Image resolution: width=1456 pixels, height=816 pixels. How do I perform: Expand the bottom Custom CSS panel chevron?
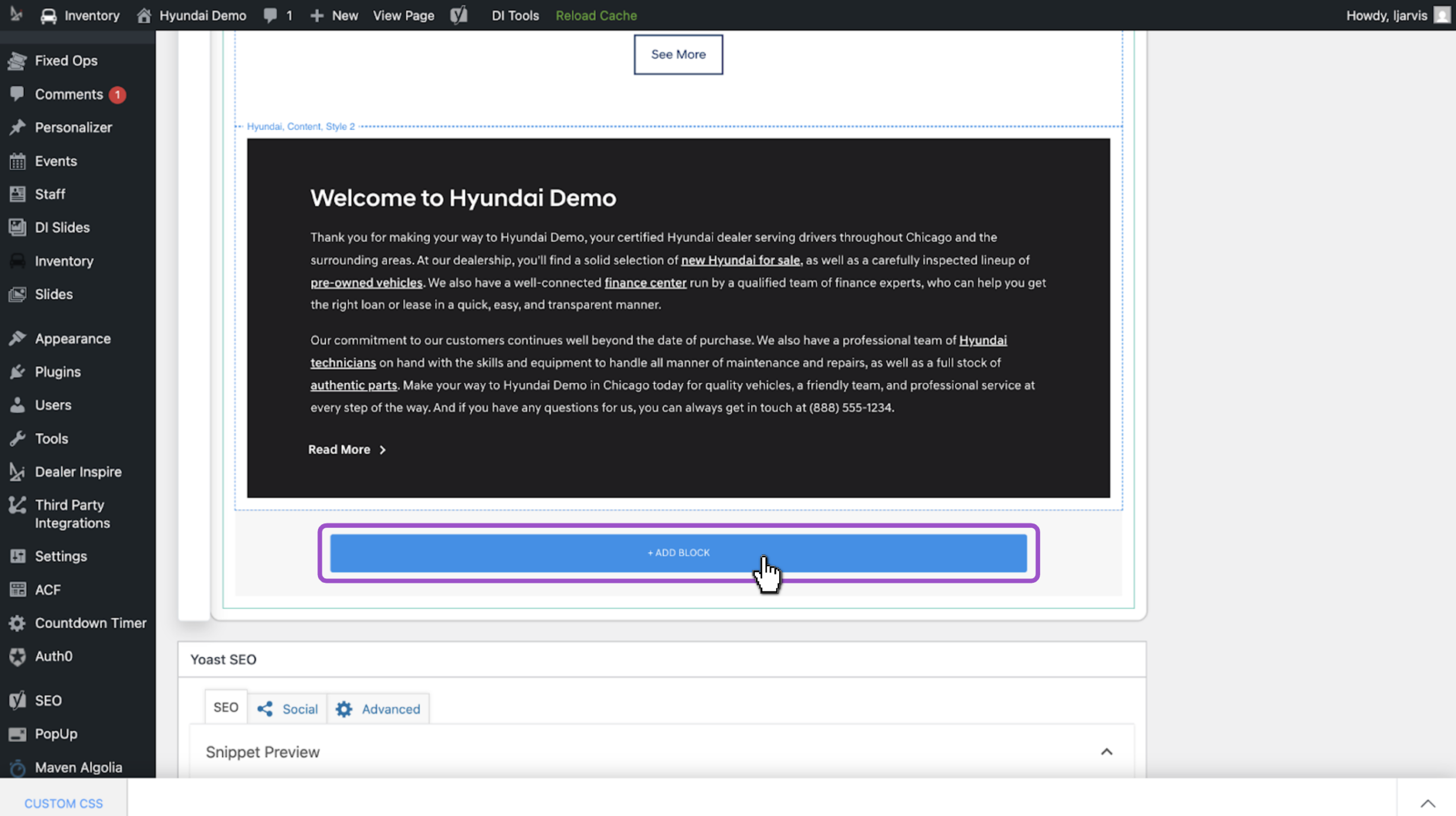1428,803
